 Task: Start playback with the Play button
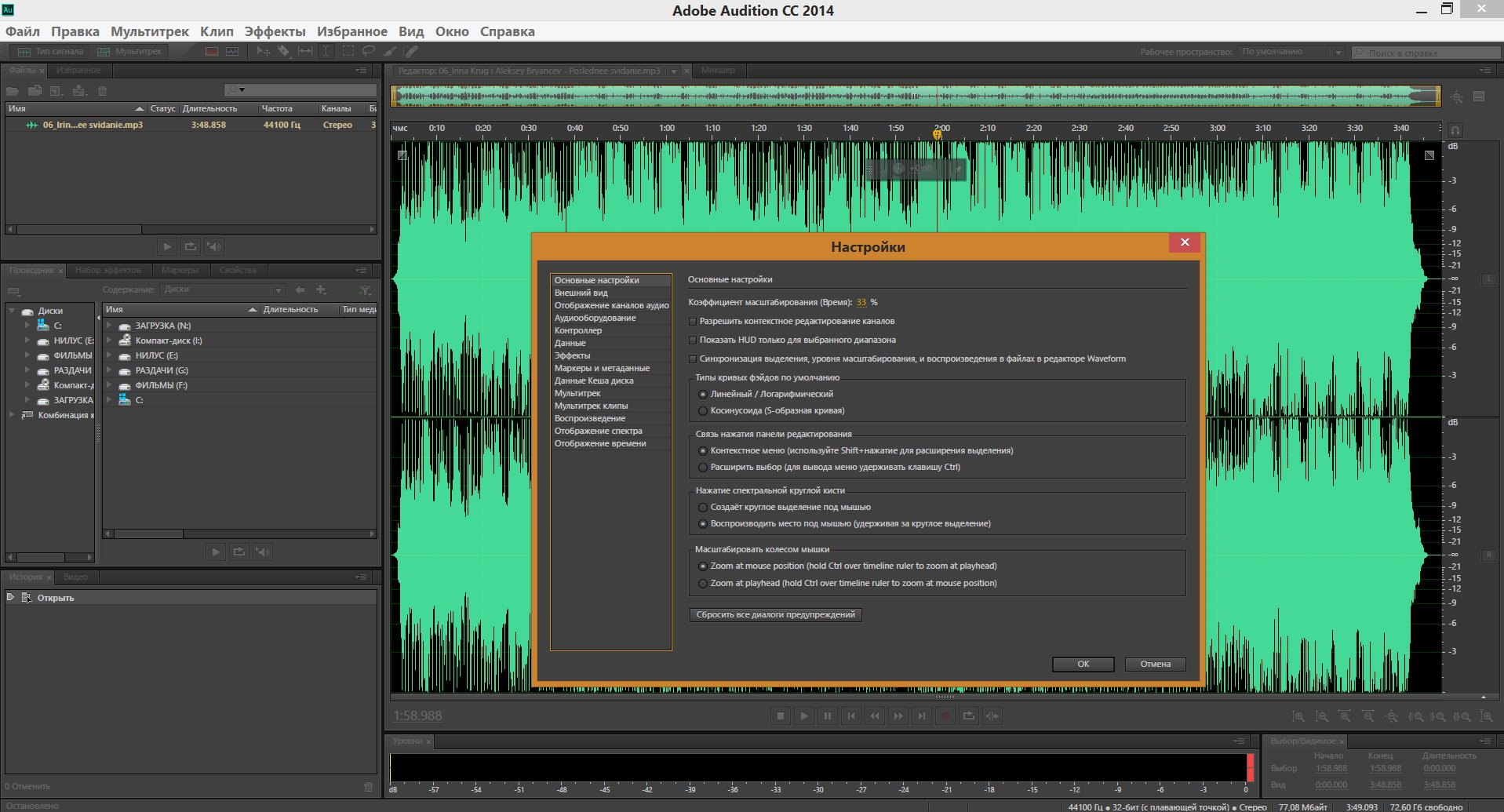(x=804, y=716)
